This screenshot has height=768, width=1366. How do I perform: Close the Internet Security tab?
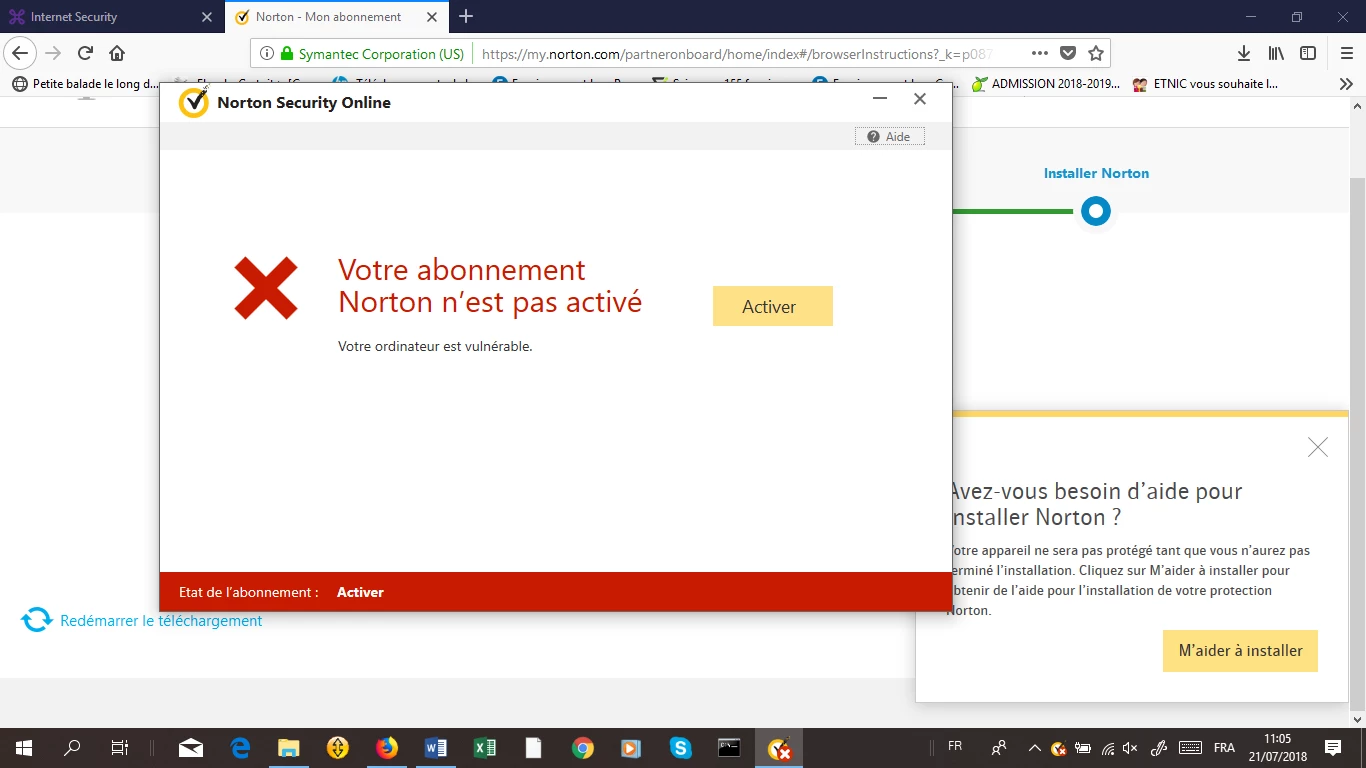[x=207, y=17]
